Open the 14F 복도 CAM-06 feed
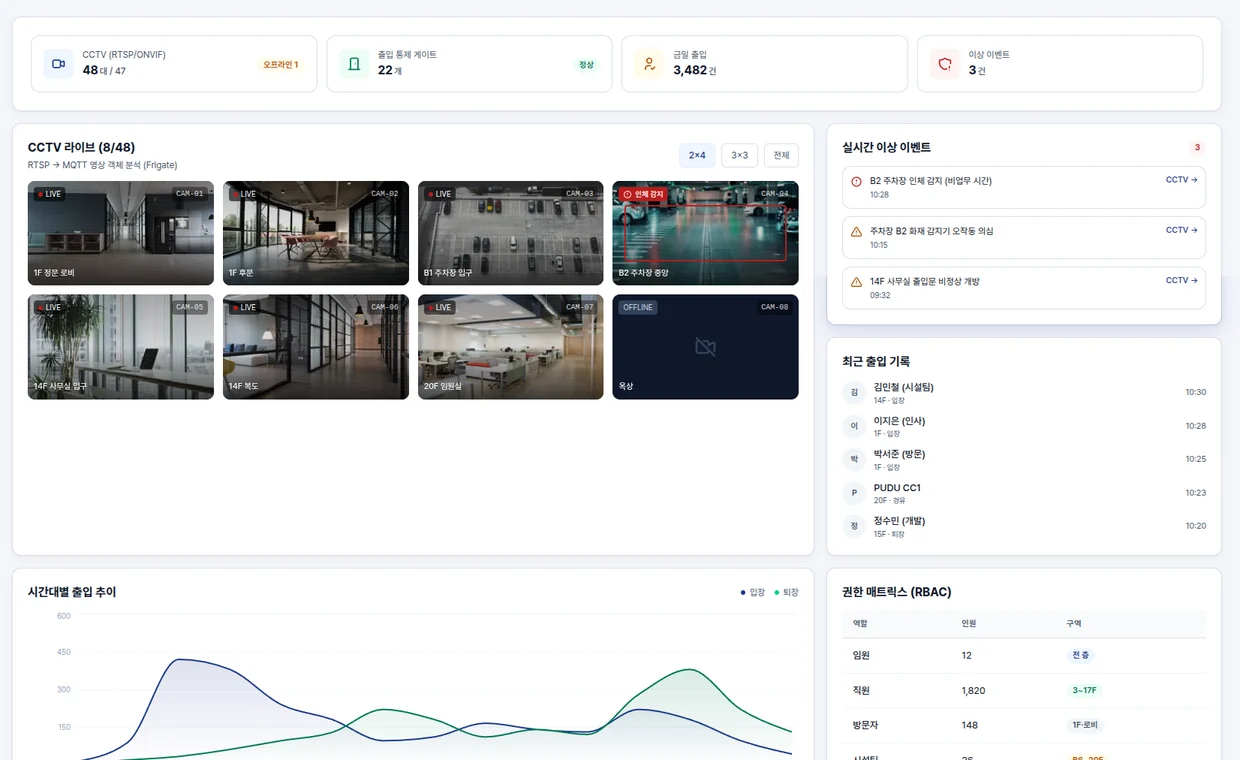 (x=316, y=347)
